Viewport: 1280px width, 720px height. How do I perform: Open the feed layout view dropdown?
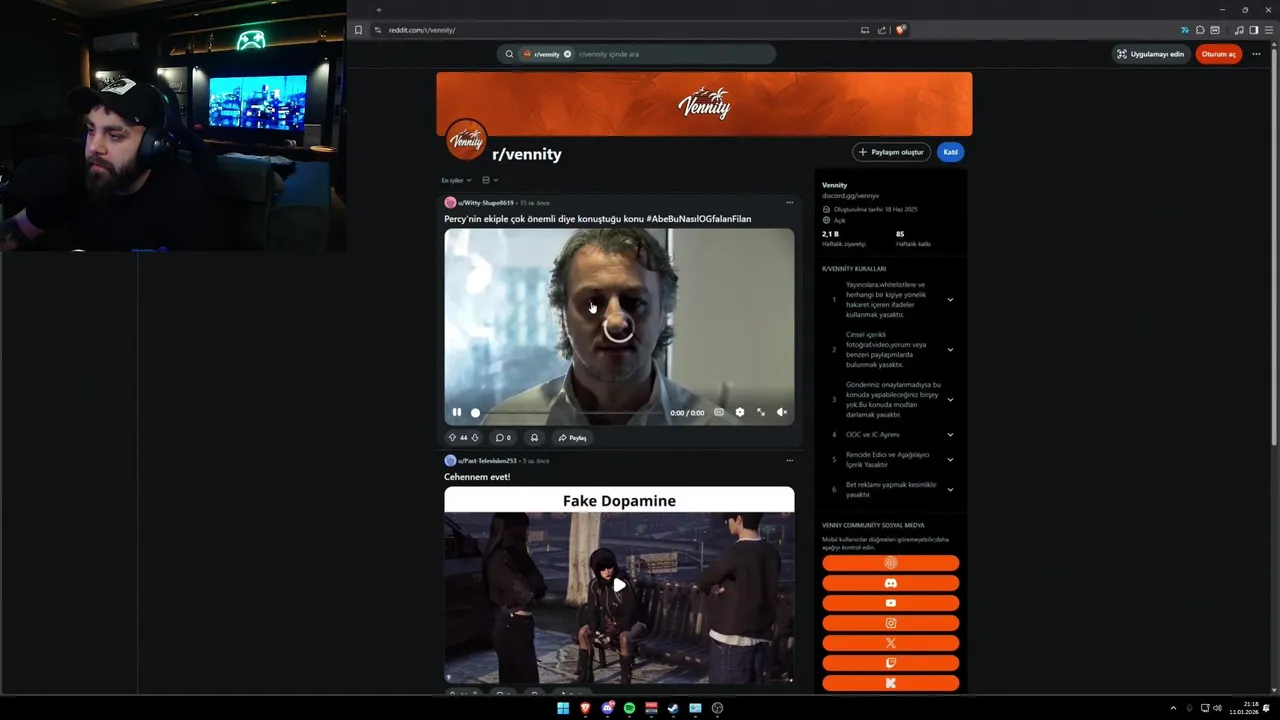(490, 180)
